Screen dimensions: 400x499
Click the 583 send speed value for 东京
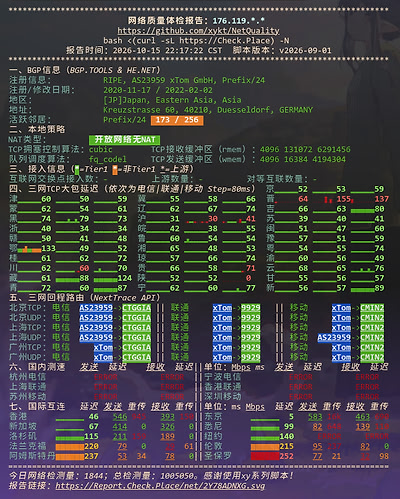[315, 417]
